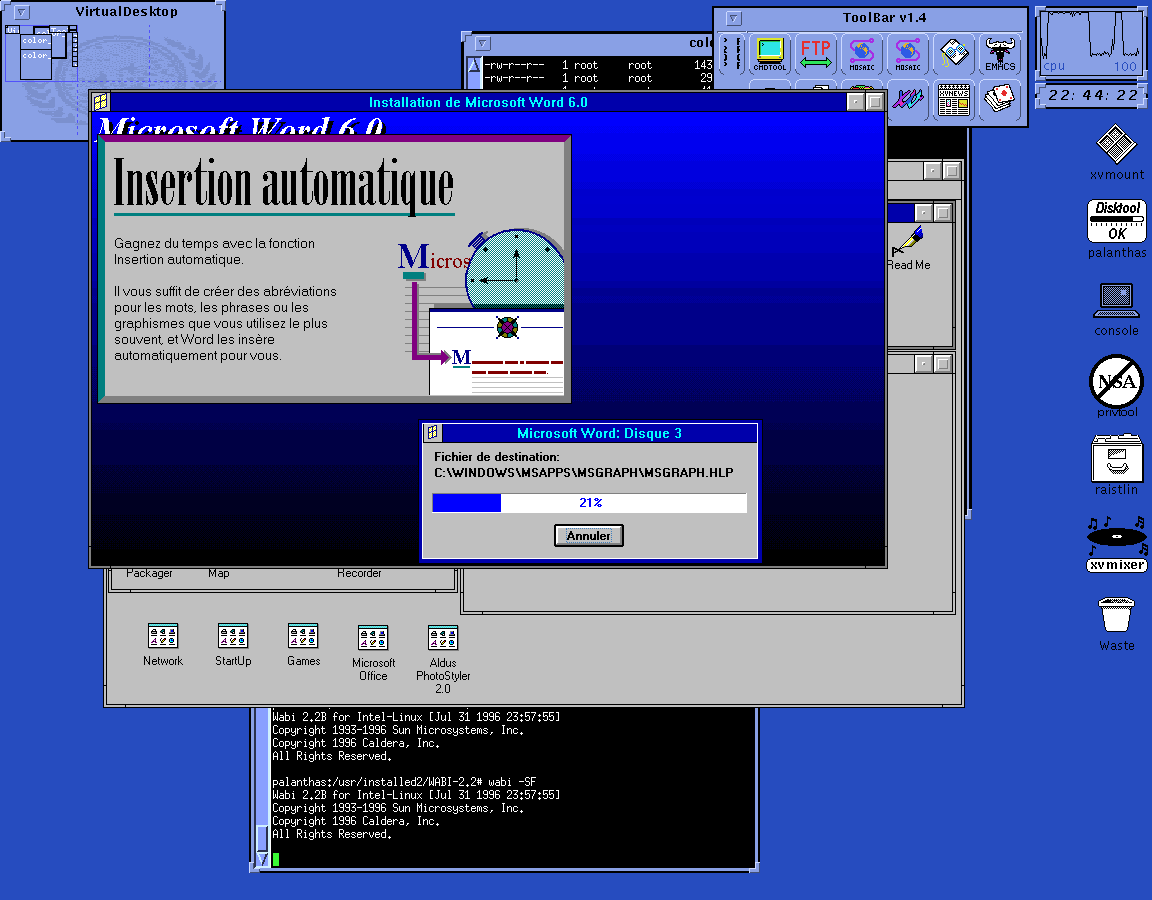1152x900 pixels.
Task: Start the playing cards game icon
Action: 1000,99
